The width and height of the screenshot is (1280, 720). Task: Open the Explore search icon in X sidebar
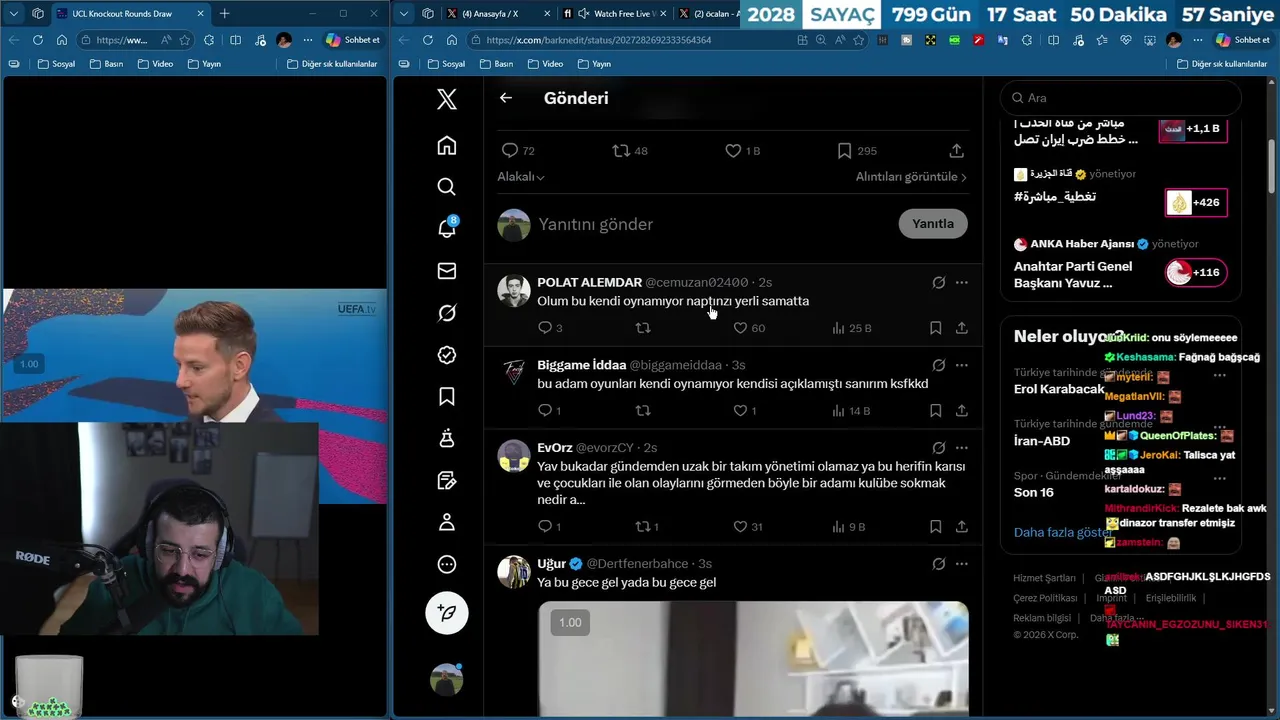click(x=447, y=187)
